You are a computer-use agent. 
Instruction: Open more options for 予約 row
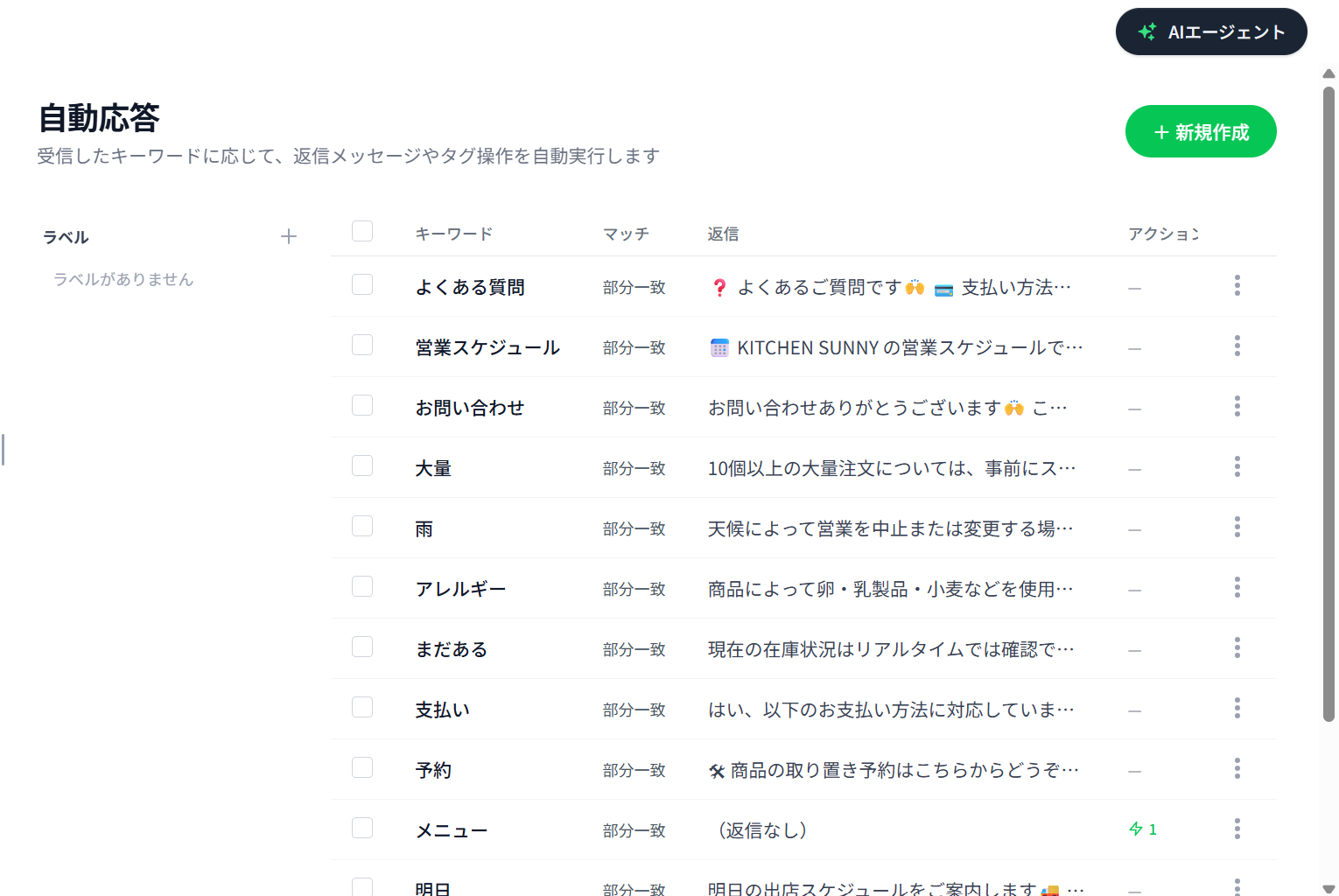[x=1237, y=768]
